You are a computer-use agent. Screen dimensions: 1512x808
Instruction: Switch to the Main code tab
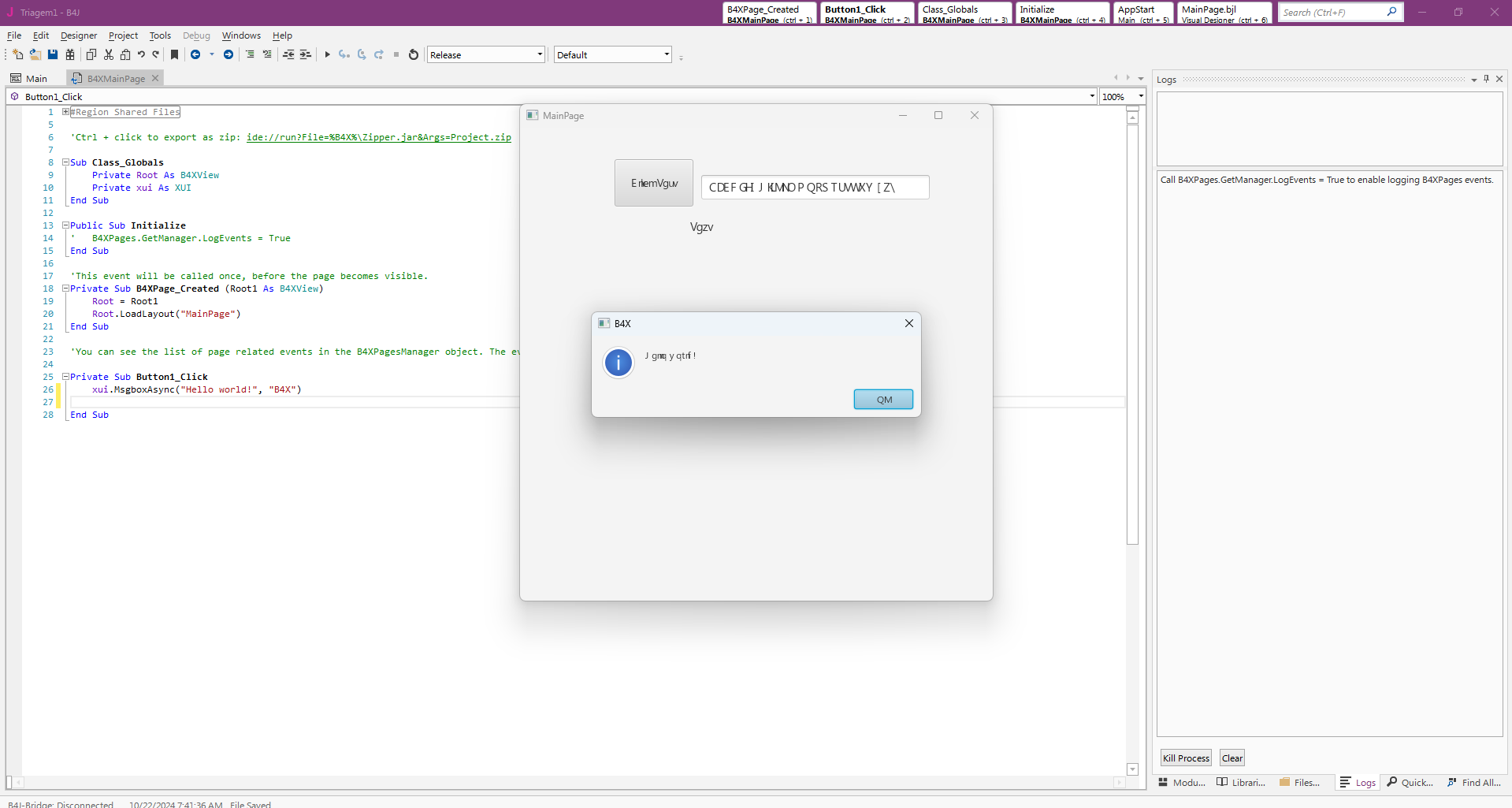(x=29, y=78)
